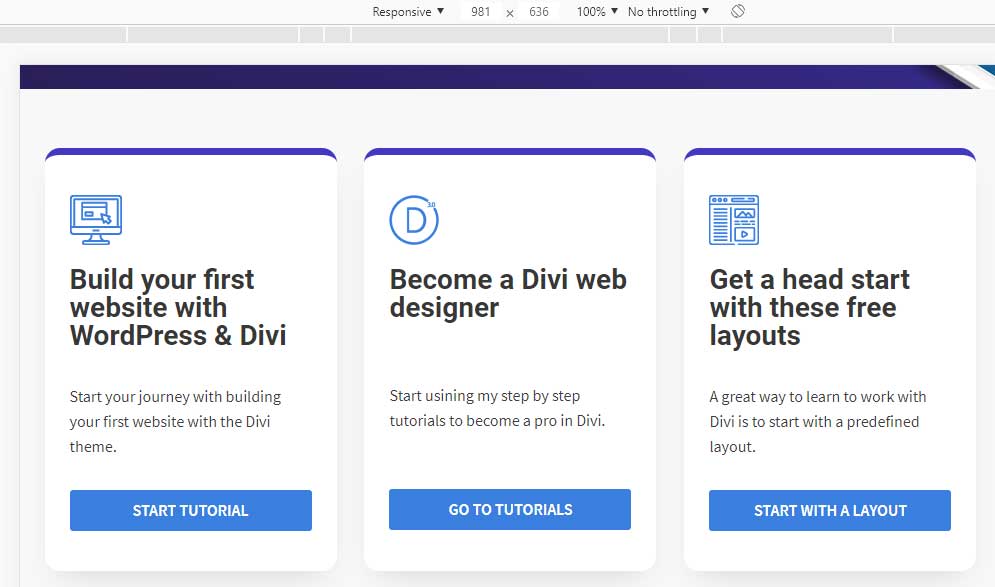This screenshot has height=587, width=995.
Task: Click text Start your journey with building
Action: pyautogui.click(x=175, y=397)
